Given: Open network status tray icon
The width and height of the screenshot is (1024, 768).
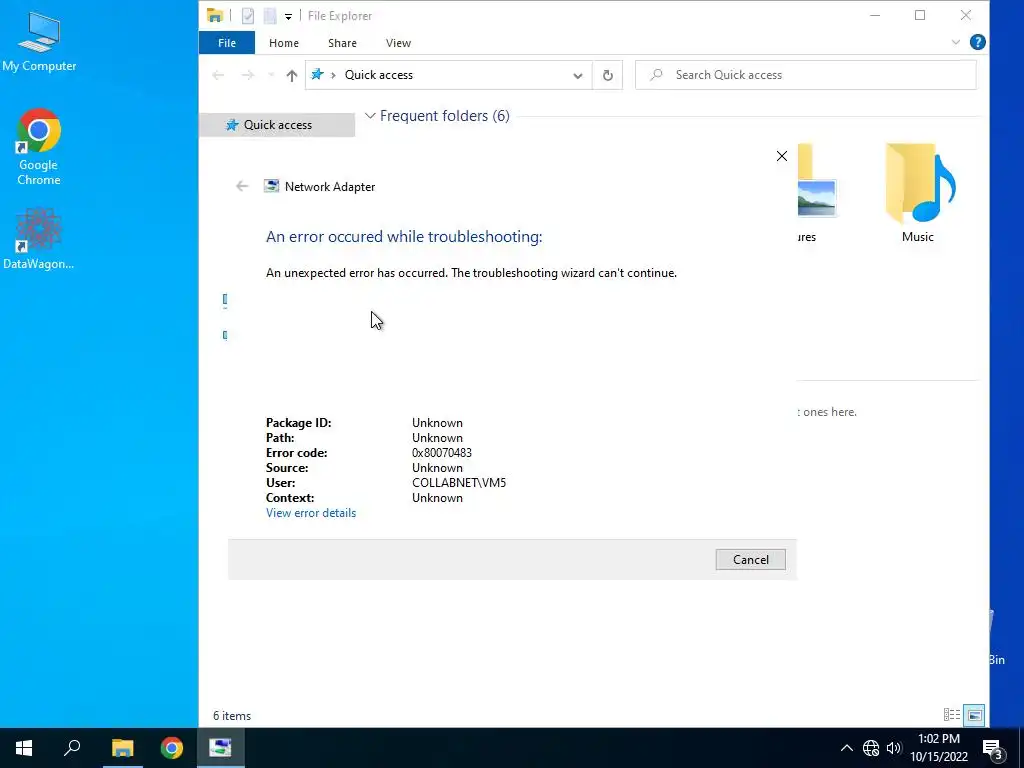Looking at the screenshot, I should click(871, 748).
